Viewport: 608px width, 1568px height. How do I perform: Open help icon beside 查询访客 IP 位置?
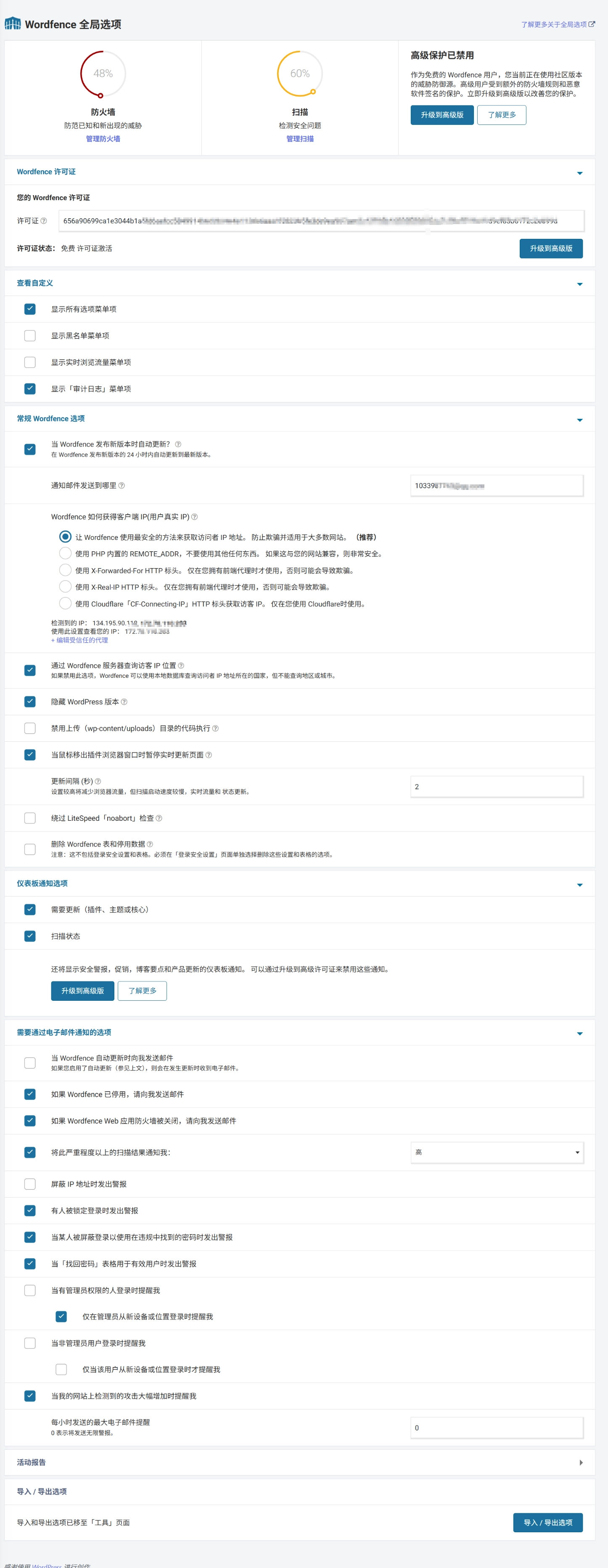[x=181, y=666]
